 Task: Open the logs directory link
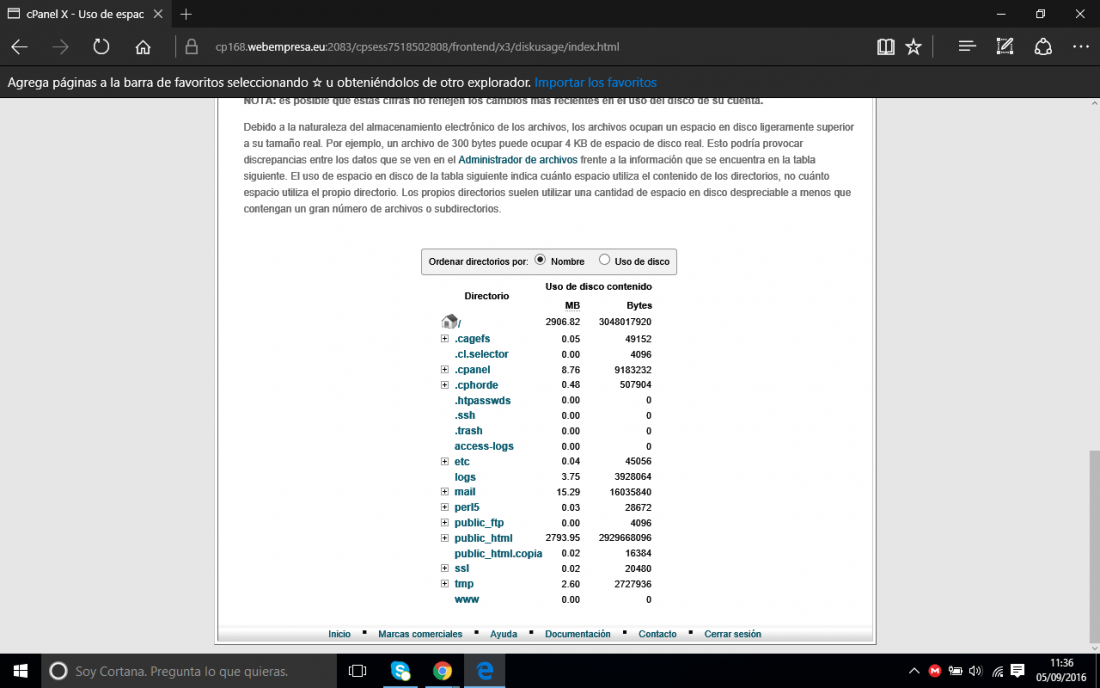point(465,477)
